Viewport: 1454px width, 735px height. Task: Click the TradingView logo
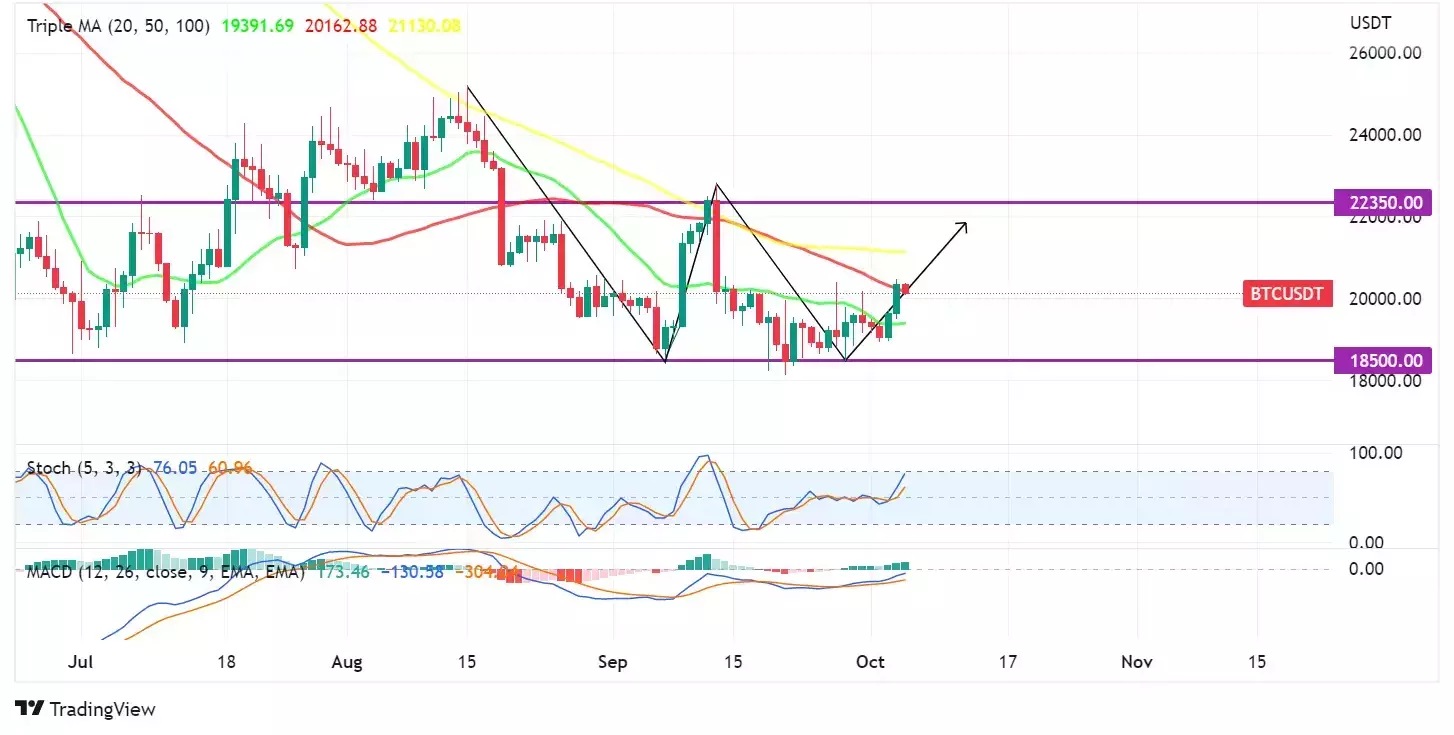86,709
